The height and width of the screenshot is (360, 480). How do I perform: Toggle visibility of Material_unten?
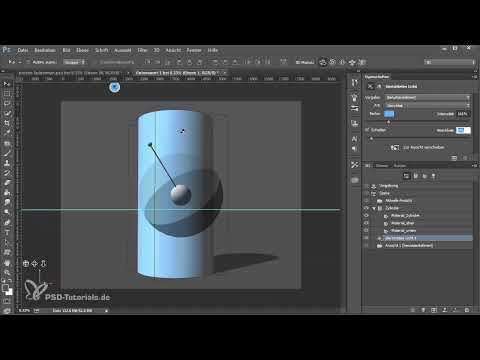(367, 231)
